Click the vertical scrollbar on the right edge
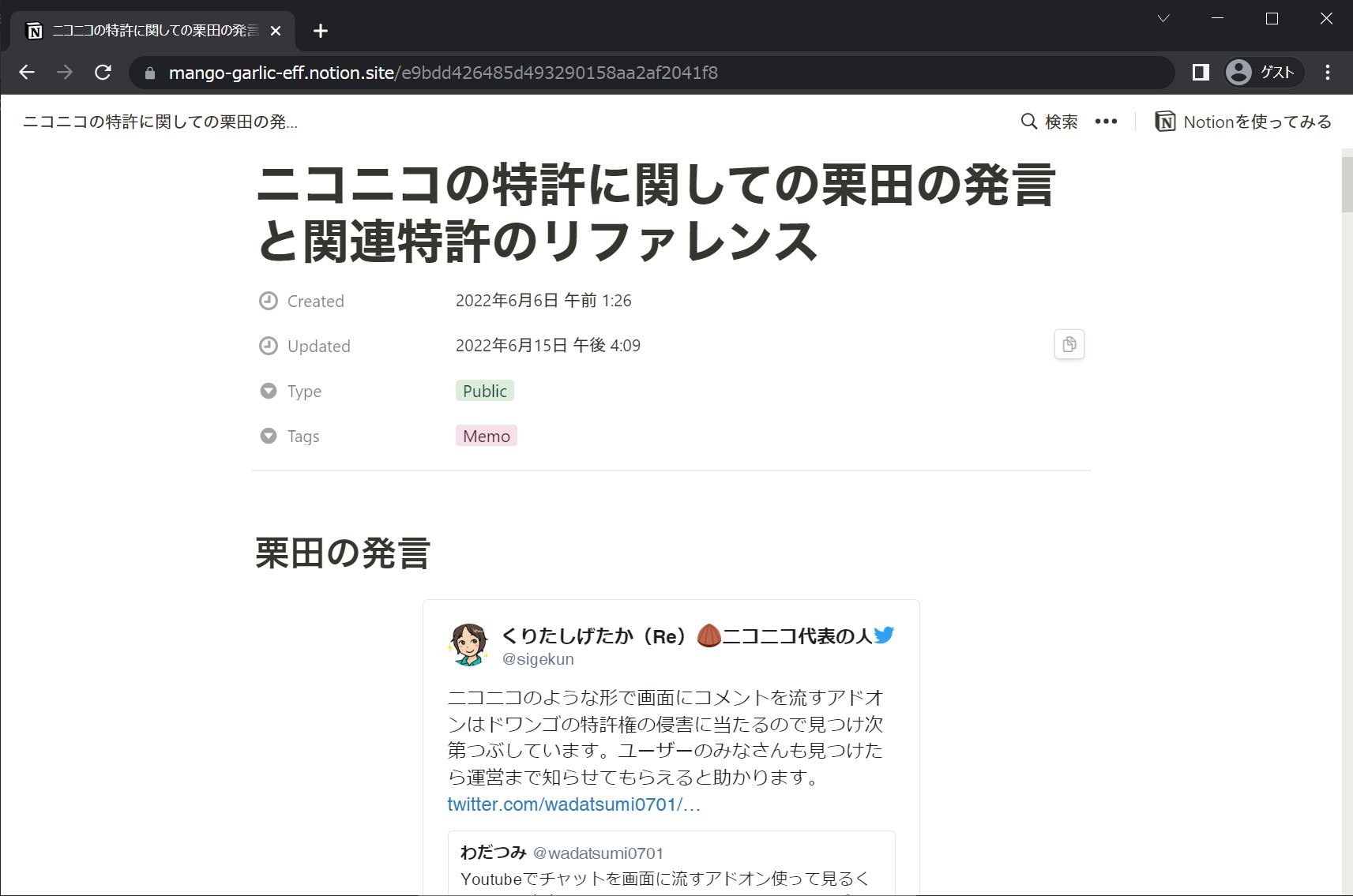 [1345, 183]
